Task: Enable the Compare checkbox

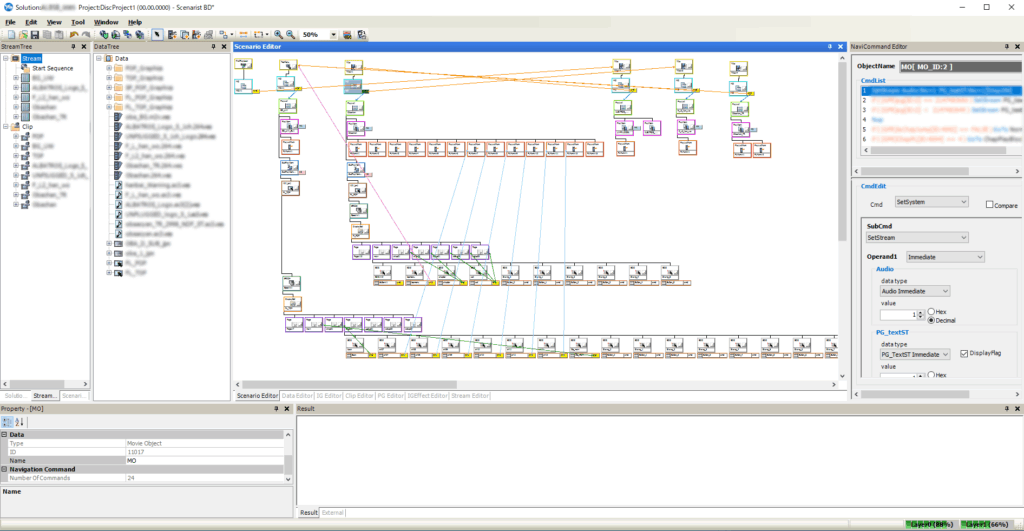Action: (x=989, y=204)
